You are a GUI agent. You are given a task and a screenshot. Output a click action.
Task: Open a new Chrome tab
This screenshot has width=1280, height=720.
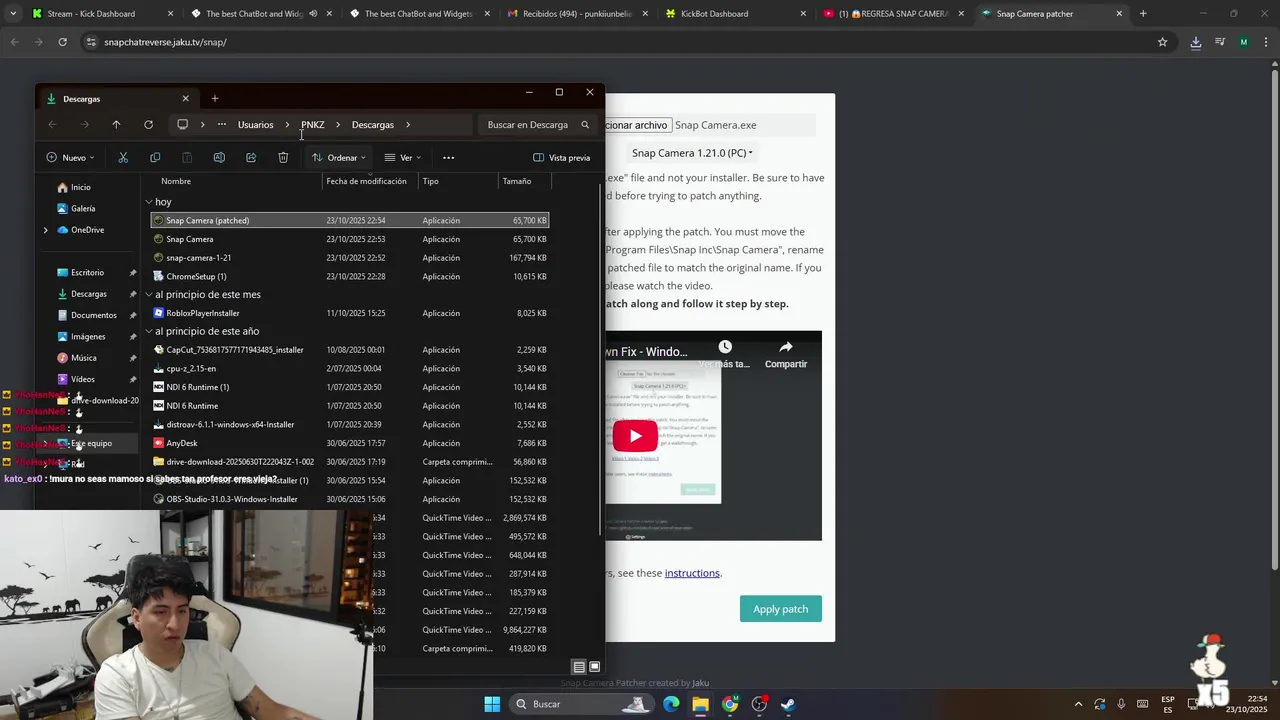[x=1143, y=14]
